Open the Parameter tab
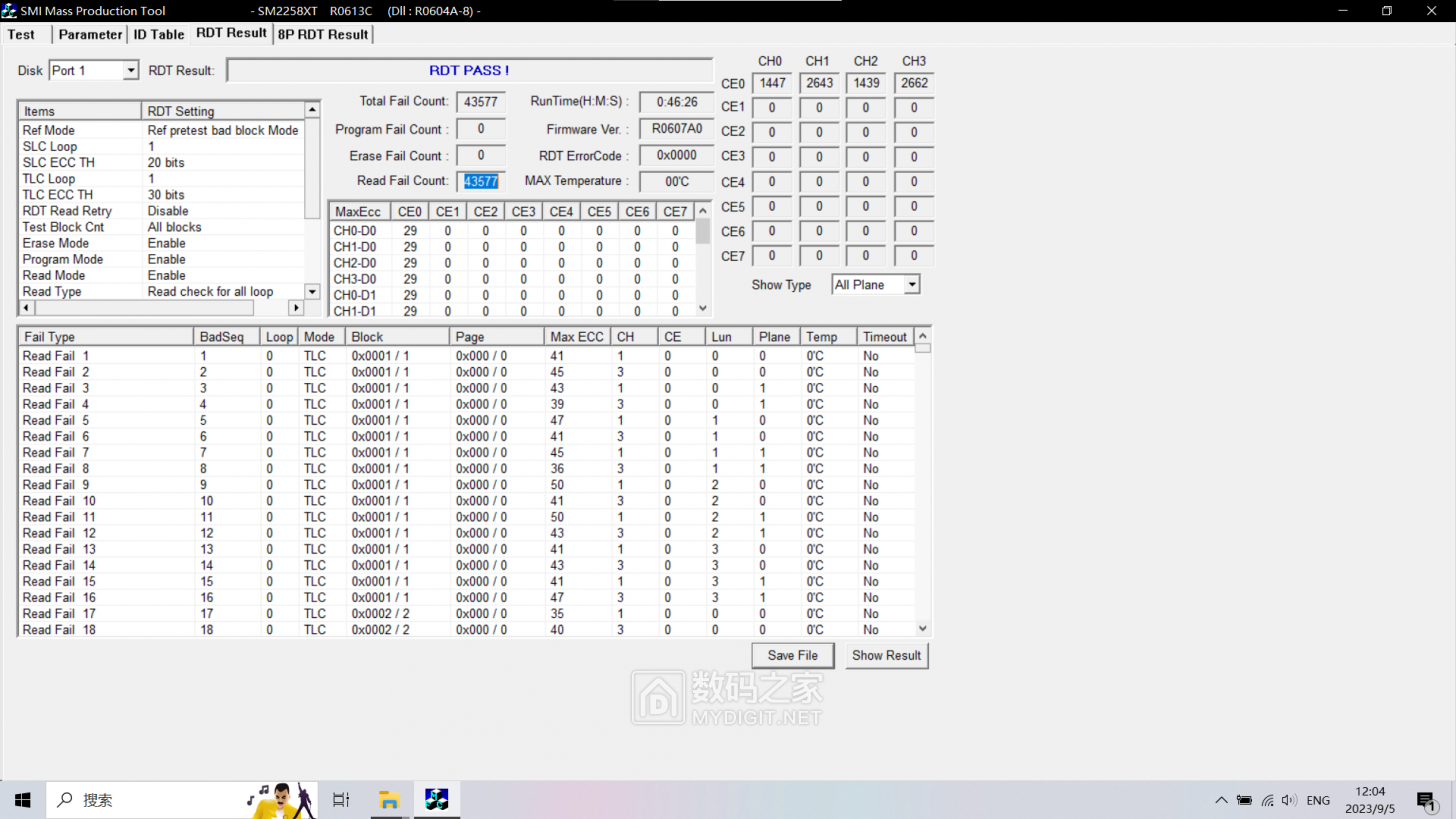The image size is (1456, 819). tap(90, 34)
